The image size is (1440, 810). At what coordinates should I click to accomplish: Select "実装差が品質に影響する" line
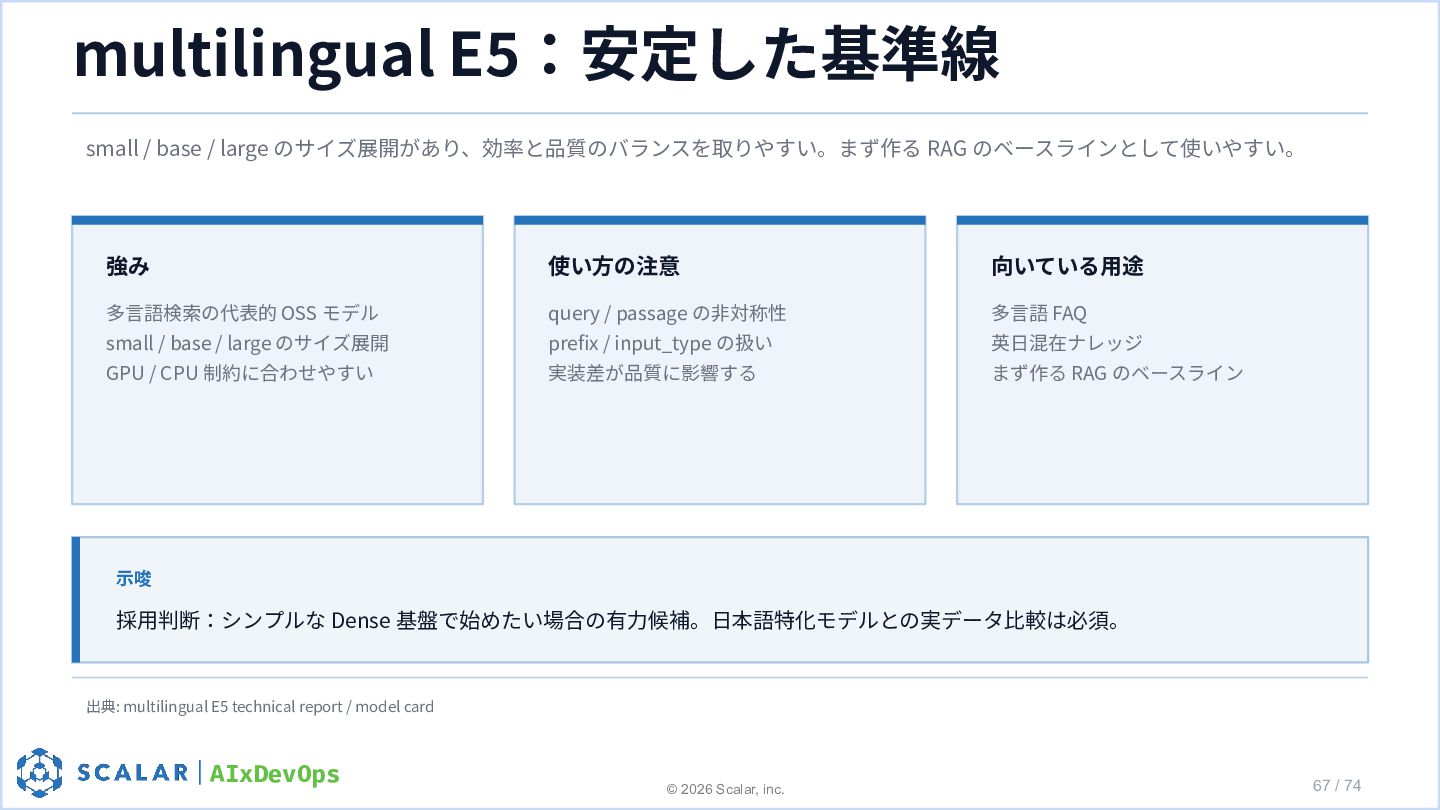[x=652, y=373]
